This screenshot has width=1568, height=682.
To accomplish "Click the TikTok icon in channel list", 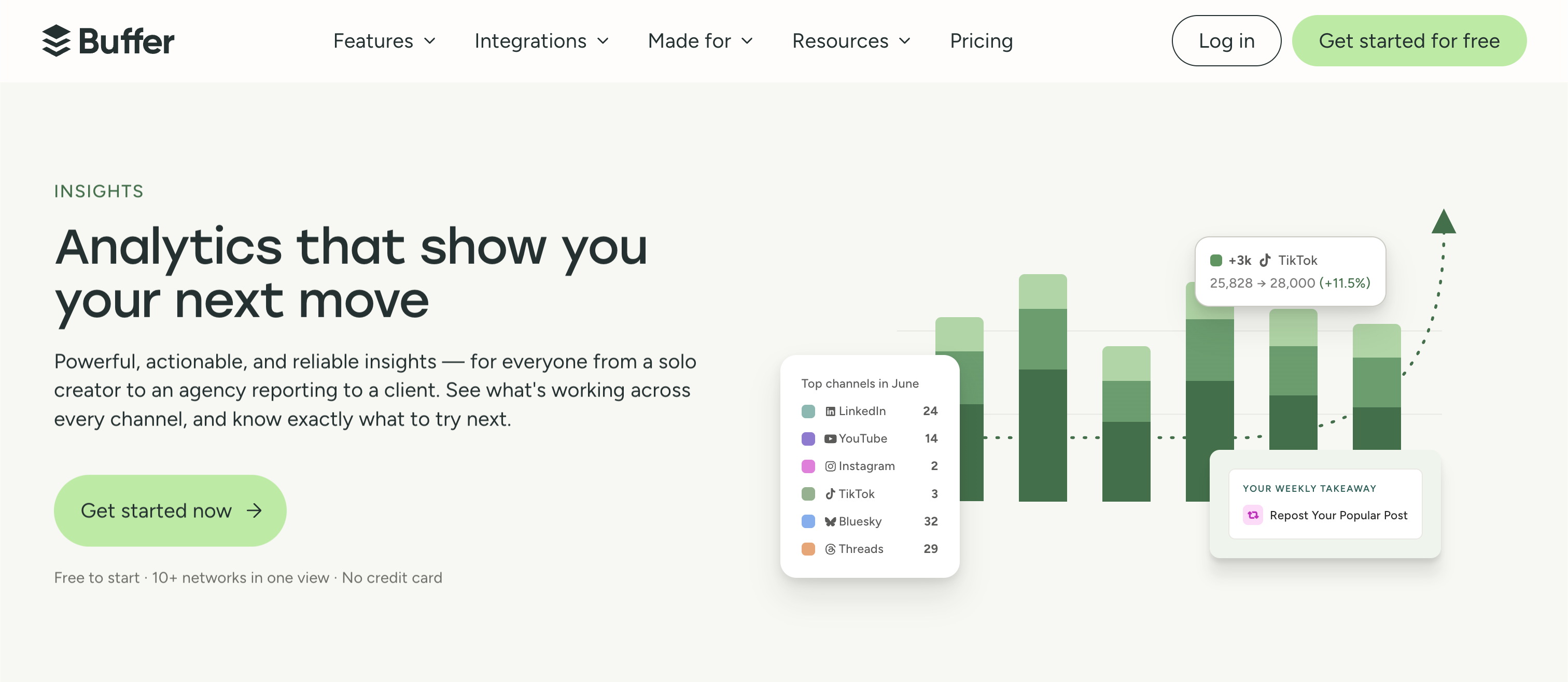I will coord(830,493).
